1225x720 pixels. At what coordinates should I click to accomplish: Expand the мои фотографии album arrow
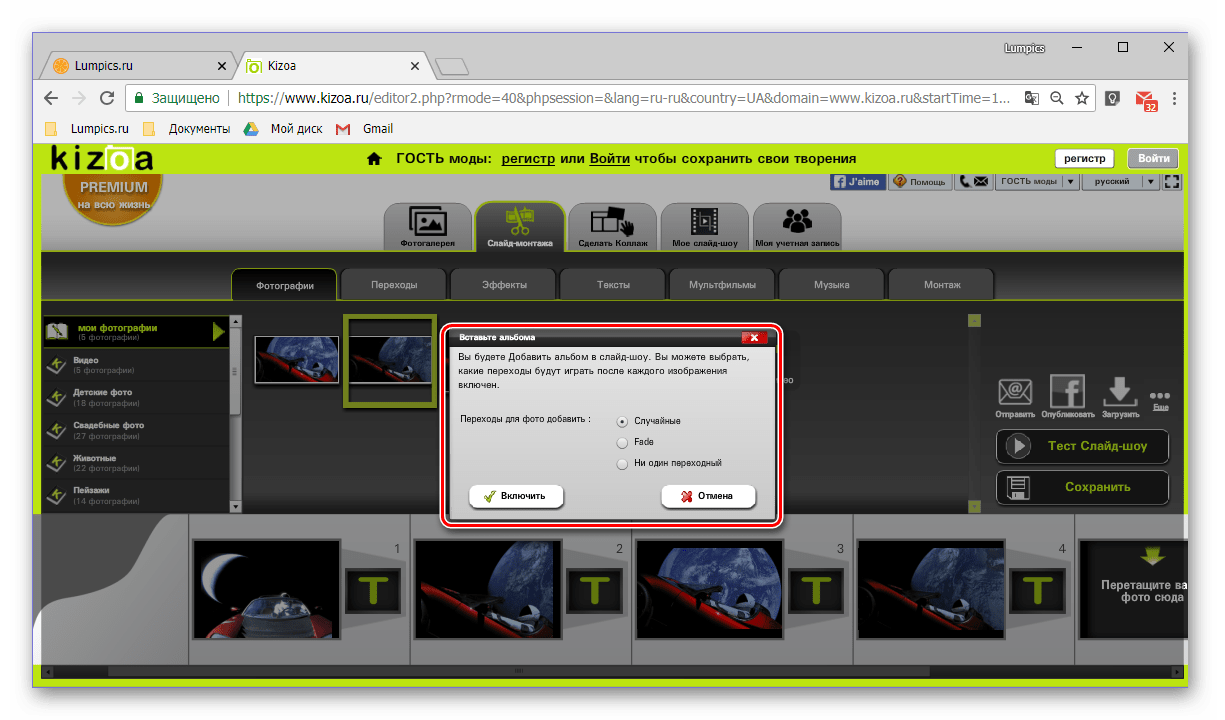click(x=218, y=332)
